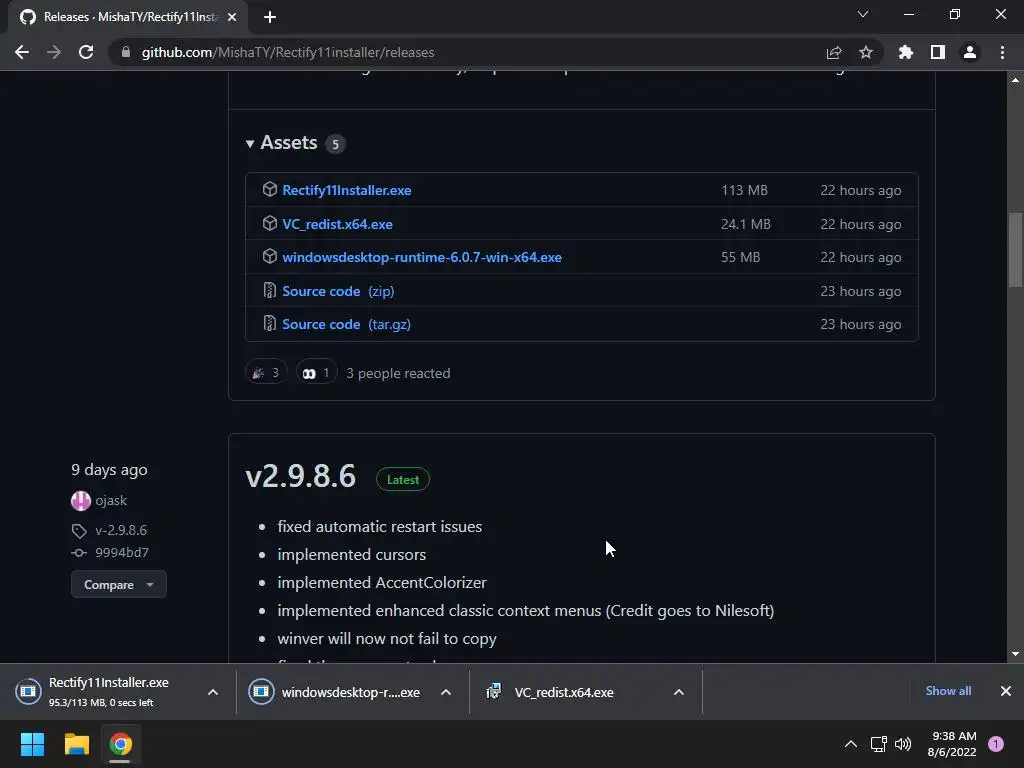The height and width of the screenshot is (768, 1024).
Task: Download windowsdesktop-runtime-6.0.7-win-x64.exe asset
Action: pos(422,257)
